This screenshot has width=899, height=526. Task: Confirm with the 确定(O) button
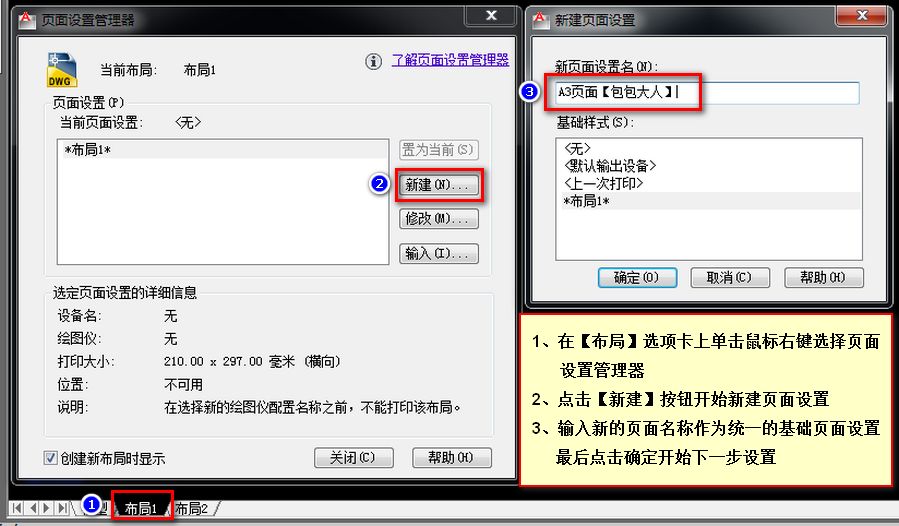pos(638,278)
